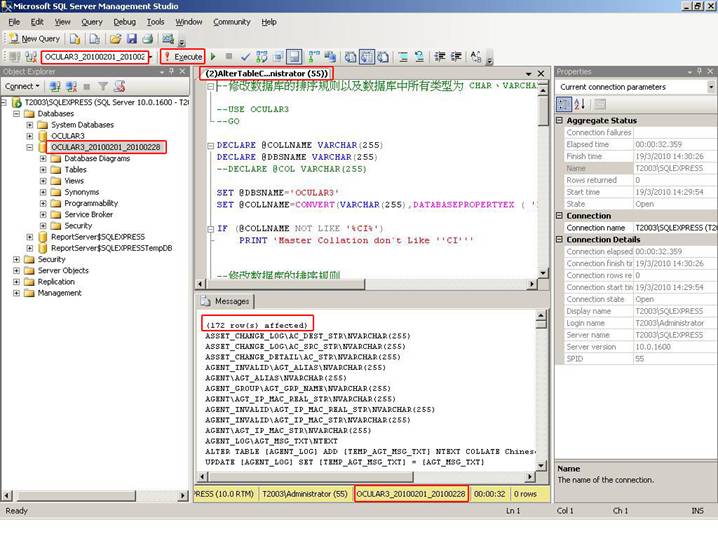The image size is (718, 538).
Task: Expand the Server Objects node
Action: point(16,271)
